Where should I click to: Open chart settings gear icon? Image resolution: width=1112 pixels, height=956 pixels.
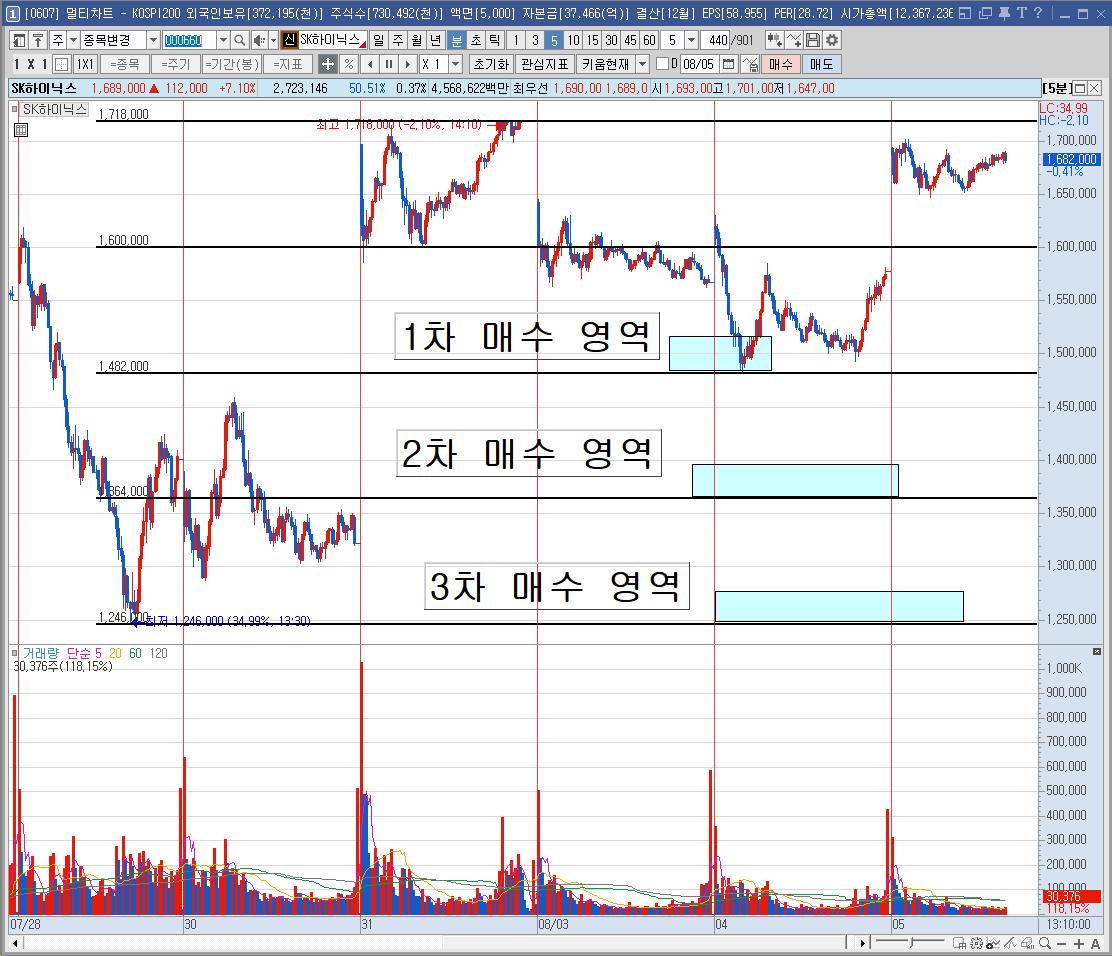(832, 40)
